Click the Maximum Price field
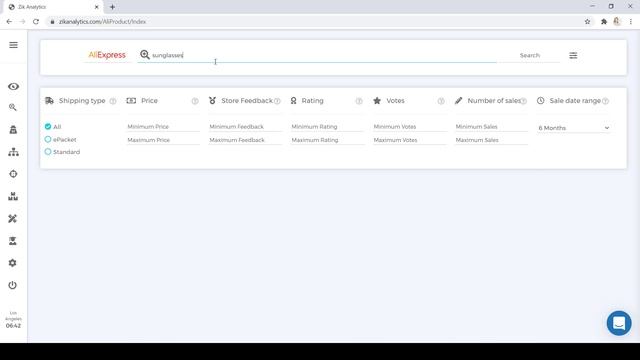The height and width of the screenshot is (360, 640). coord(163,140)
